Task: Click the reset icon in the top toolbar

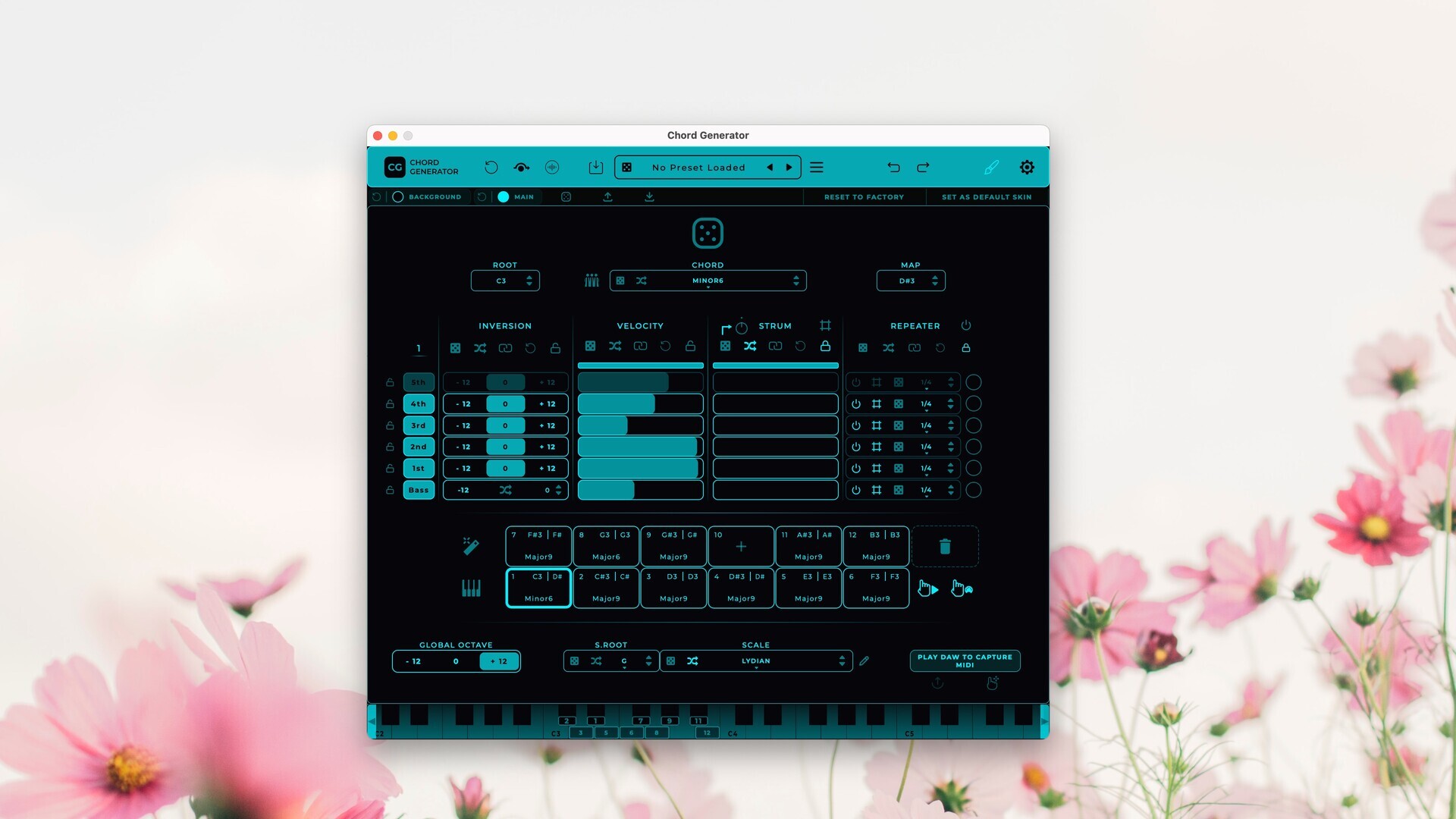Action: tap(491, 167)
